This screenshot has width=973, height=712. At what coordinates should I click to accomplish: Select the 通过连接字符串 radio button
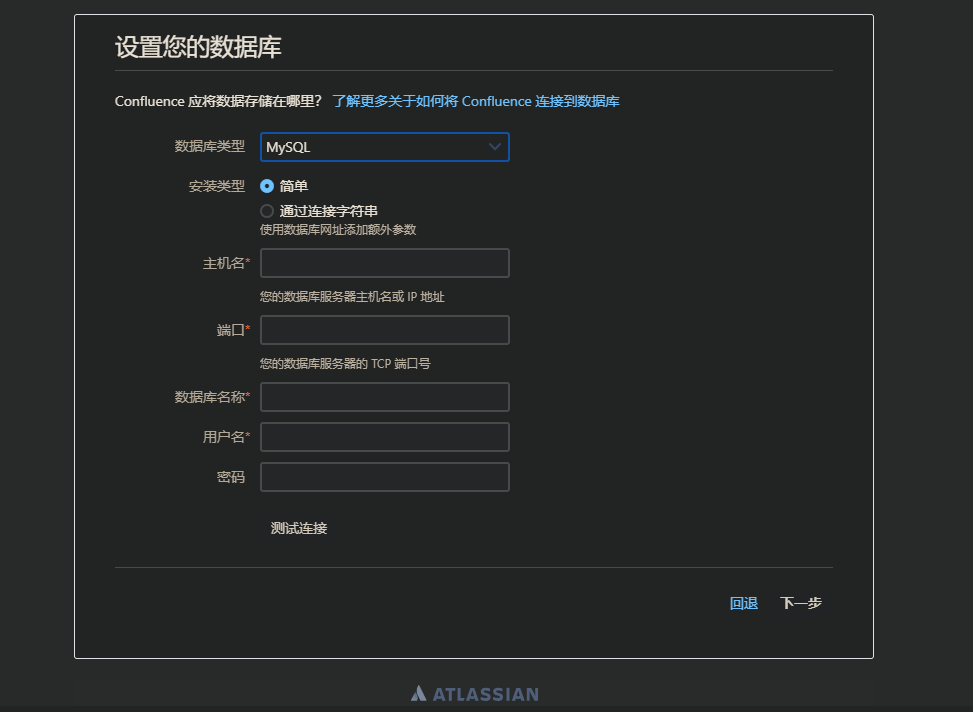tap(267, 211)
